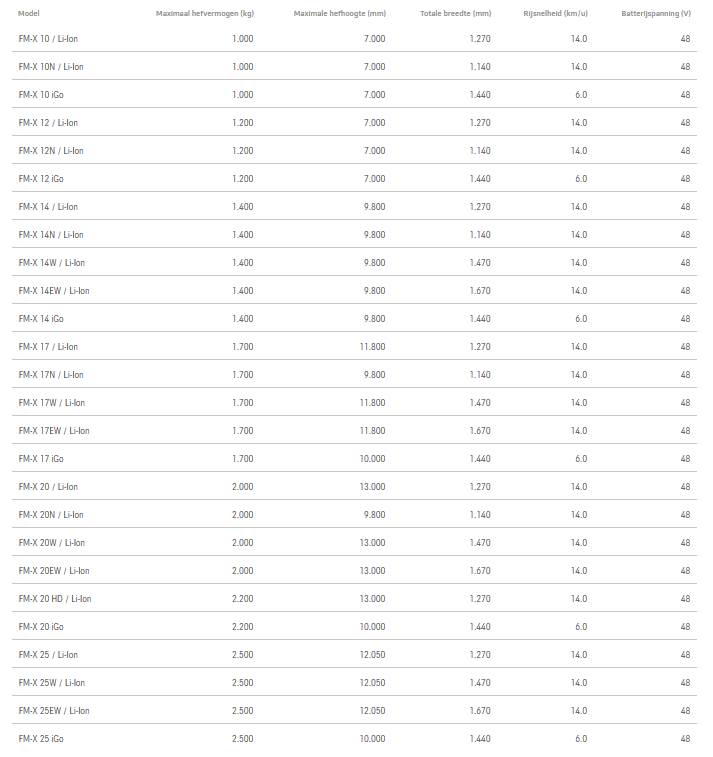Select total width value for FM-X 20W
Image resolution: width=713 pixels, height=757 pixels.
pyautogui.click(x=480, y=543)
